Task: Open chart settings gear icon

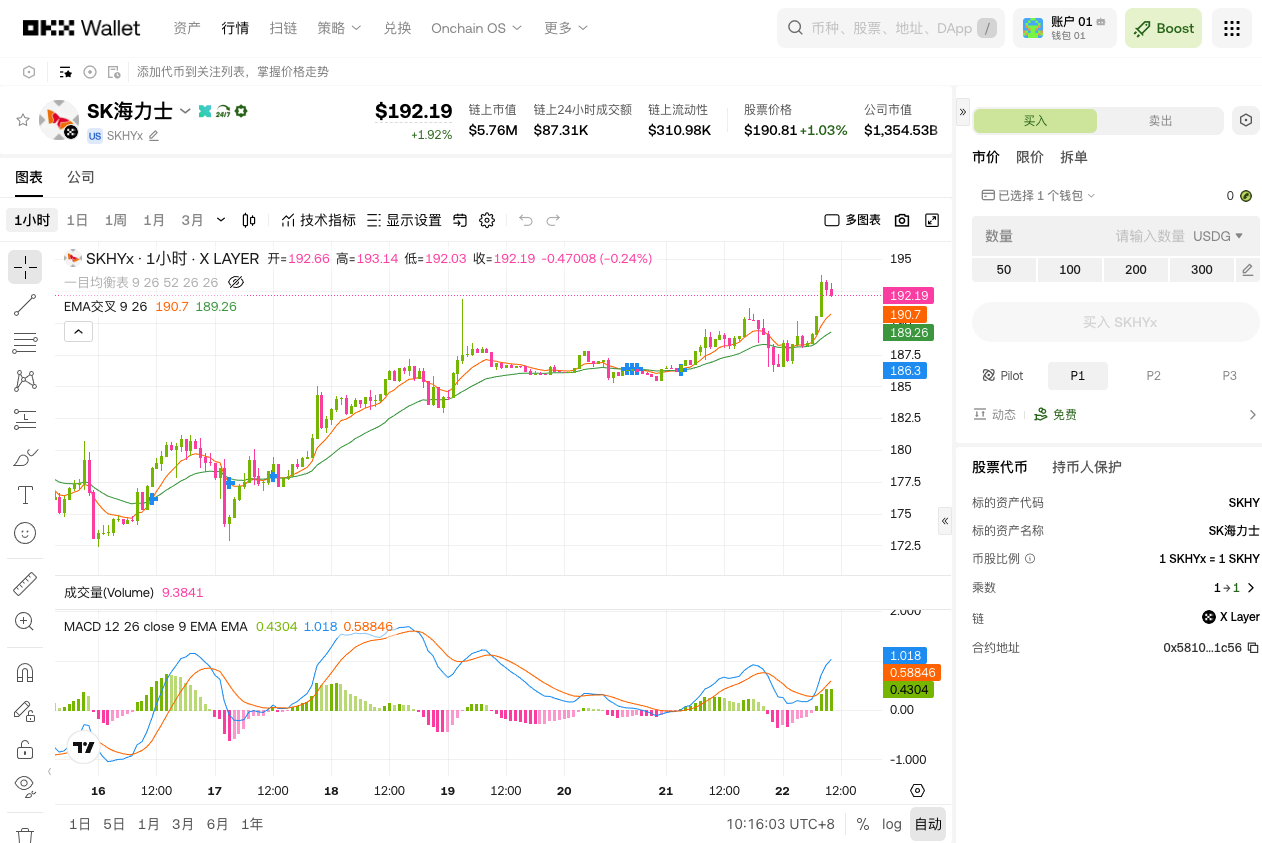Action: point(487,220)
